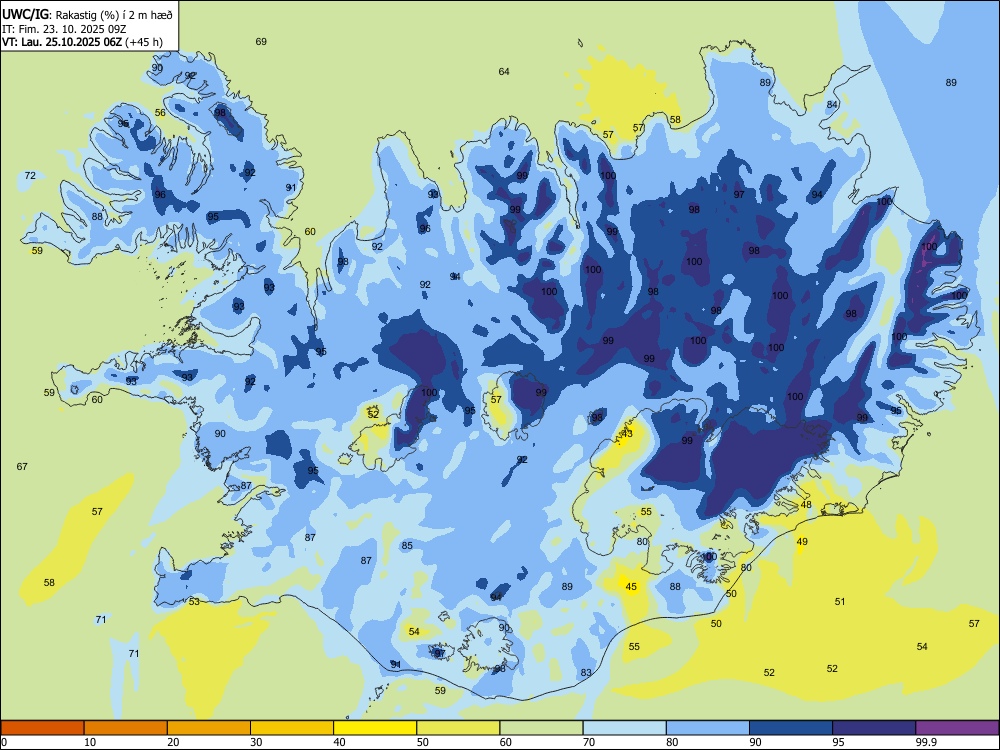Click the 'IT: Fim. 23. 10. 2025 09Z' line
Viewport: 1000px width, 750px height.
(65, 29)
